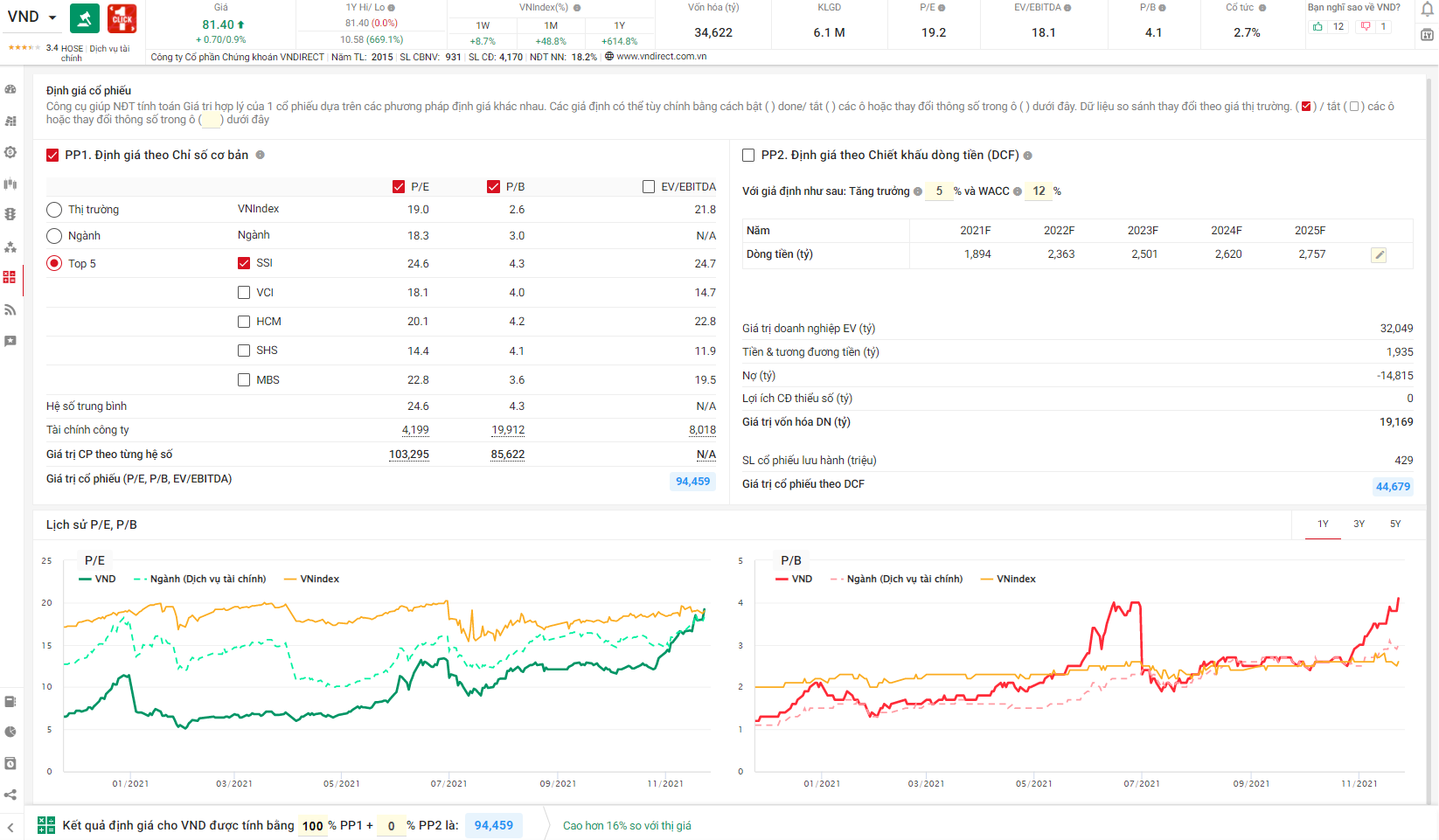Switch history chart to 1Y
The width and height of the screenshot is (1439, 840).
tap(1323, 524)
